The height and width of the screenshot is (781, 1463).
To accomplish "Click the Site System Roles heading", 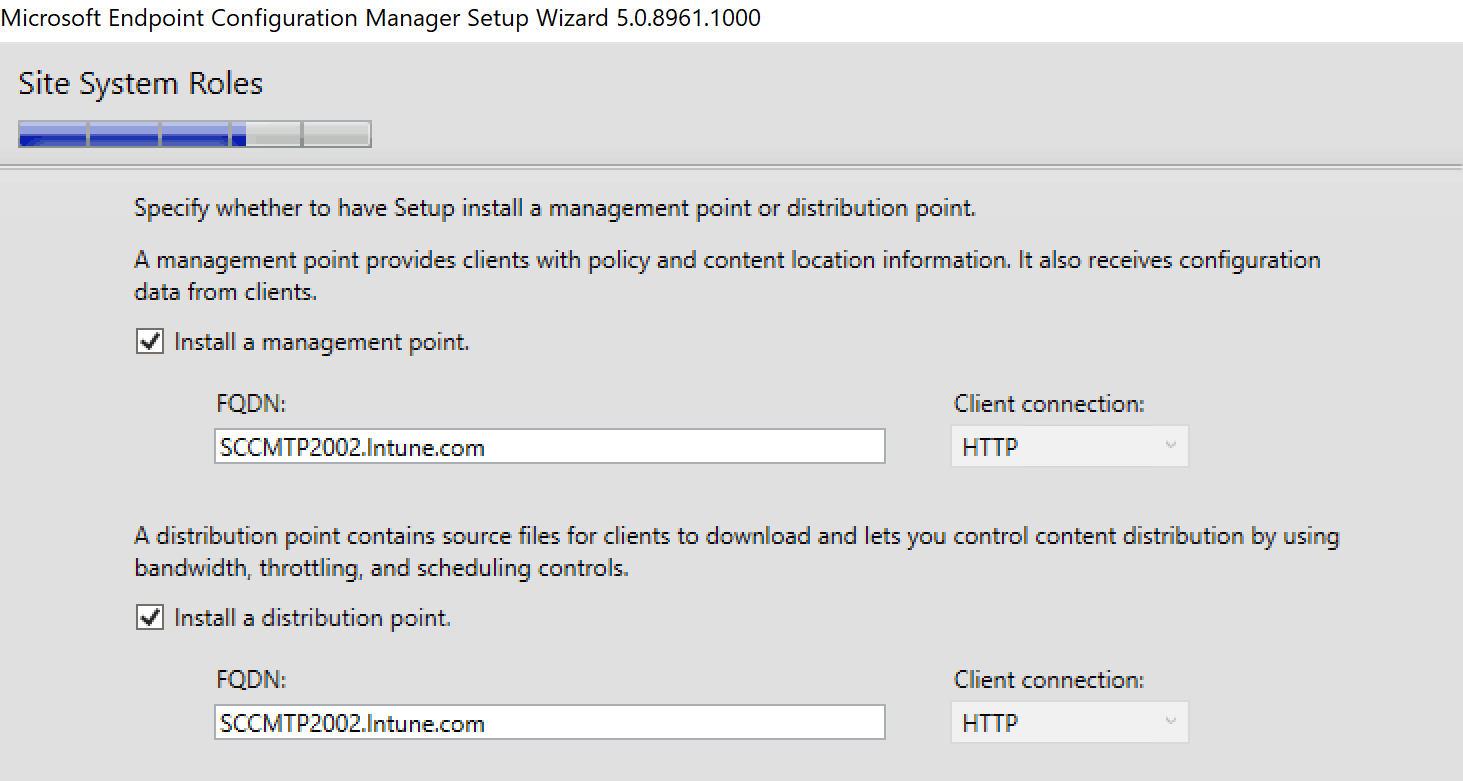I will click(x=141, y=83).
